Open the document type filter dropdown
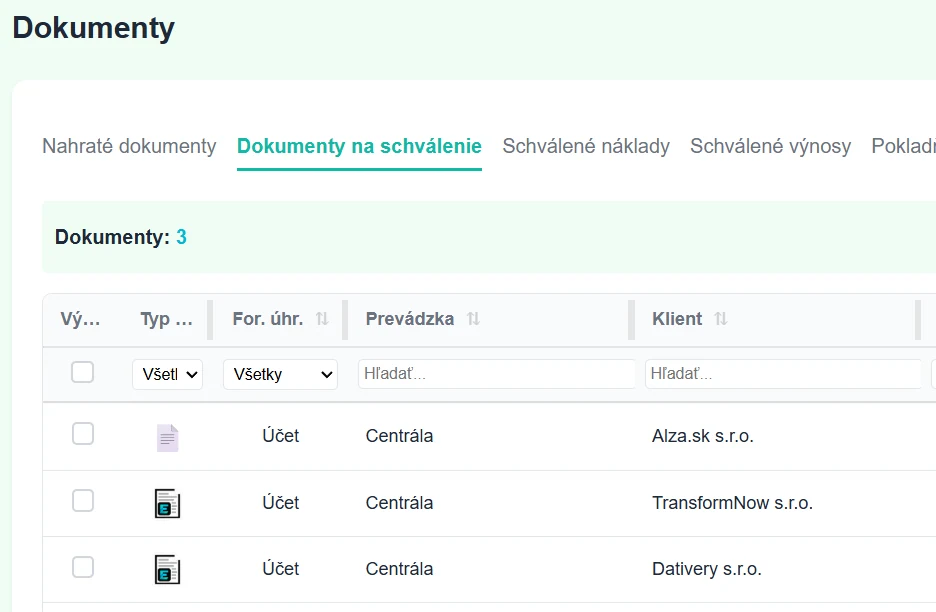 tap(168, 374)
